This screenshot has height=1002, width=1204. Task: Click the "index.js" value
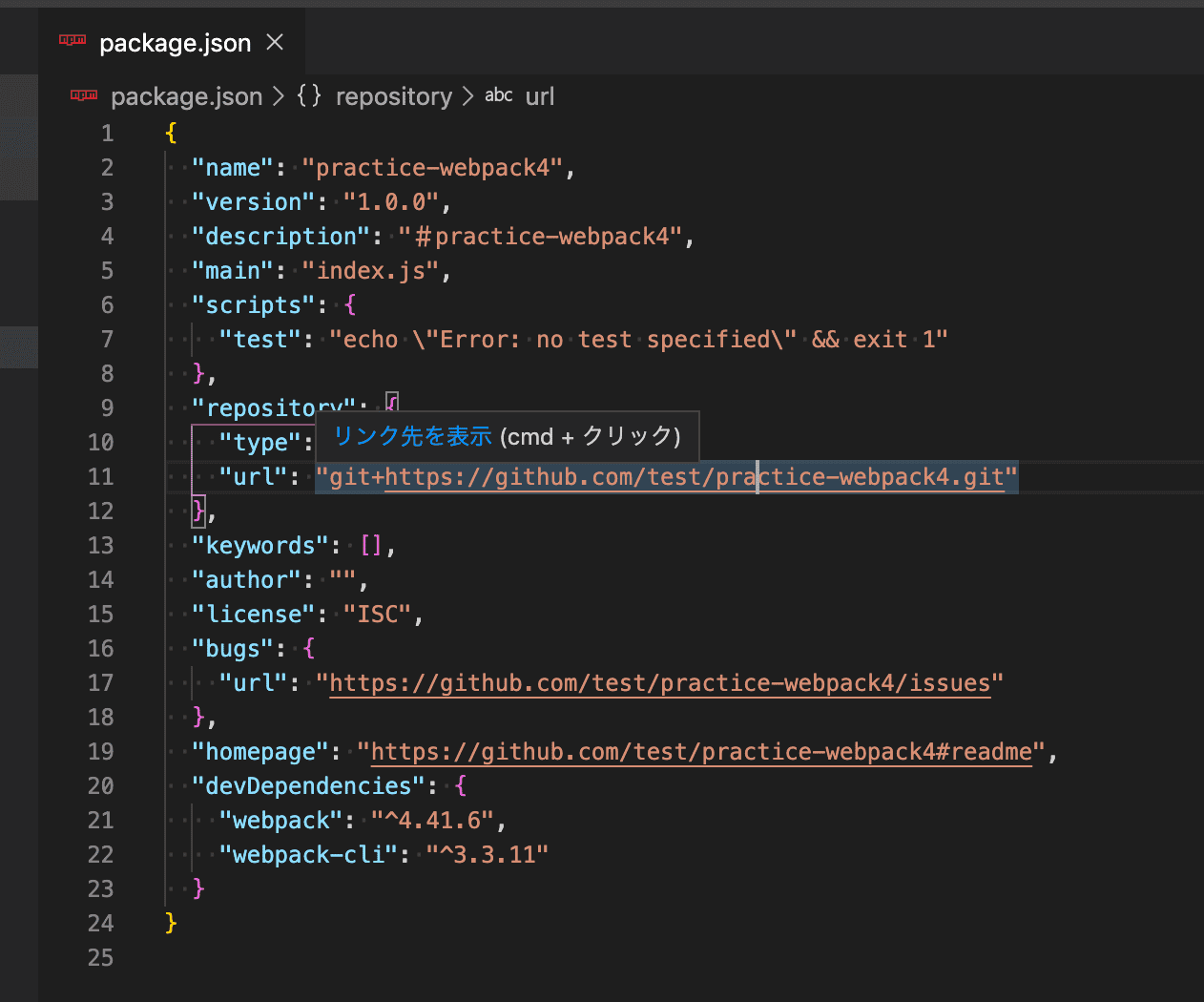[x=370, y=270]
